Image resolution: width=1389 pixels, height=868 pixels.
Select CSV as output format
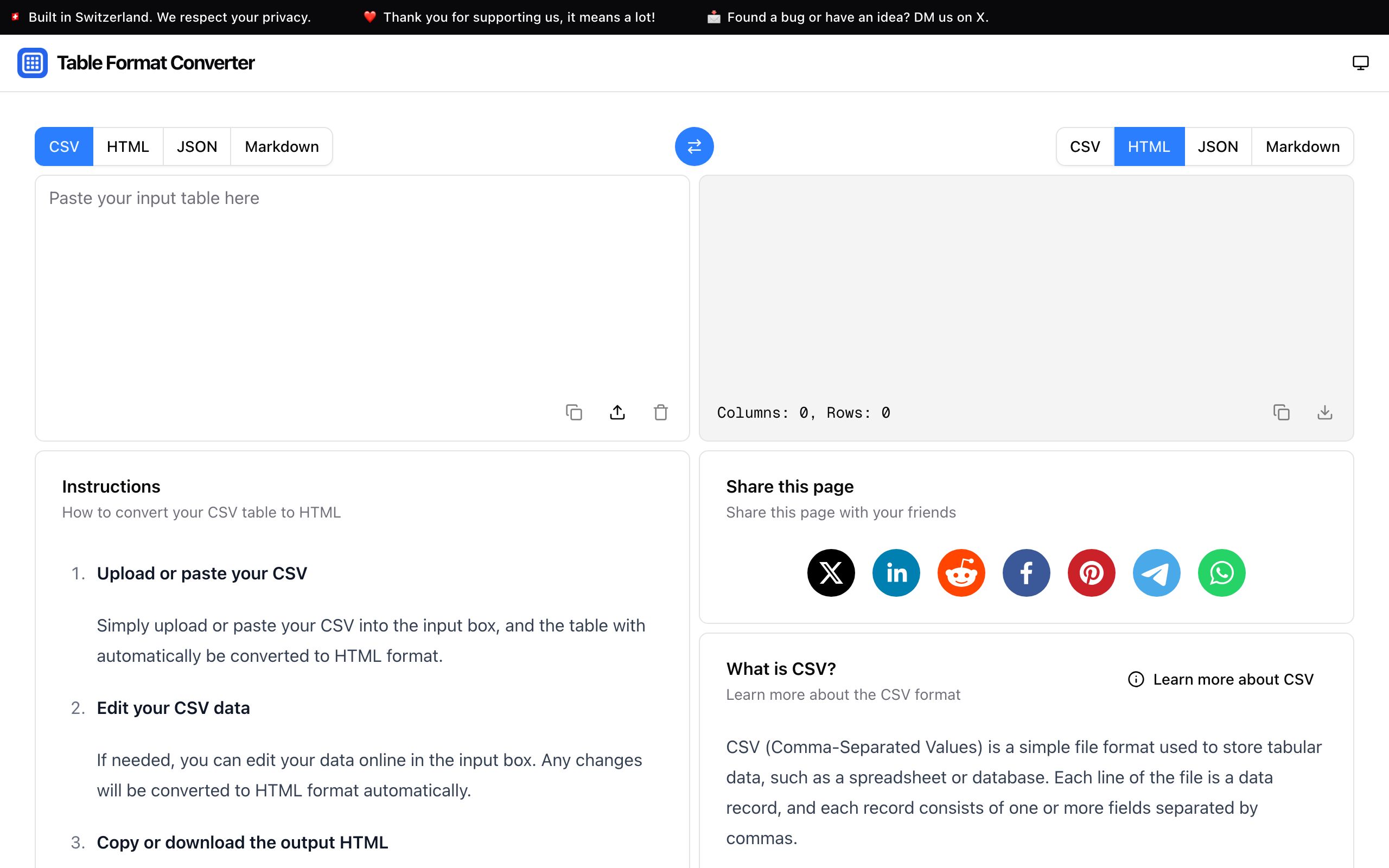pyautogui.click(x=1085, y=146)
